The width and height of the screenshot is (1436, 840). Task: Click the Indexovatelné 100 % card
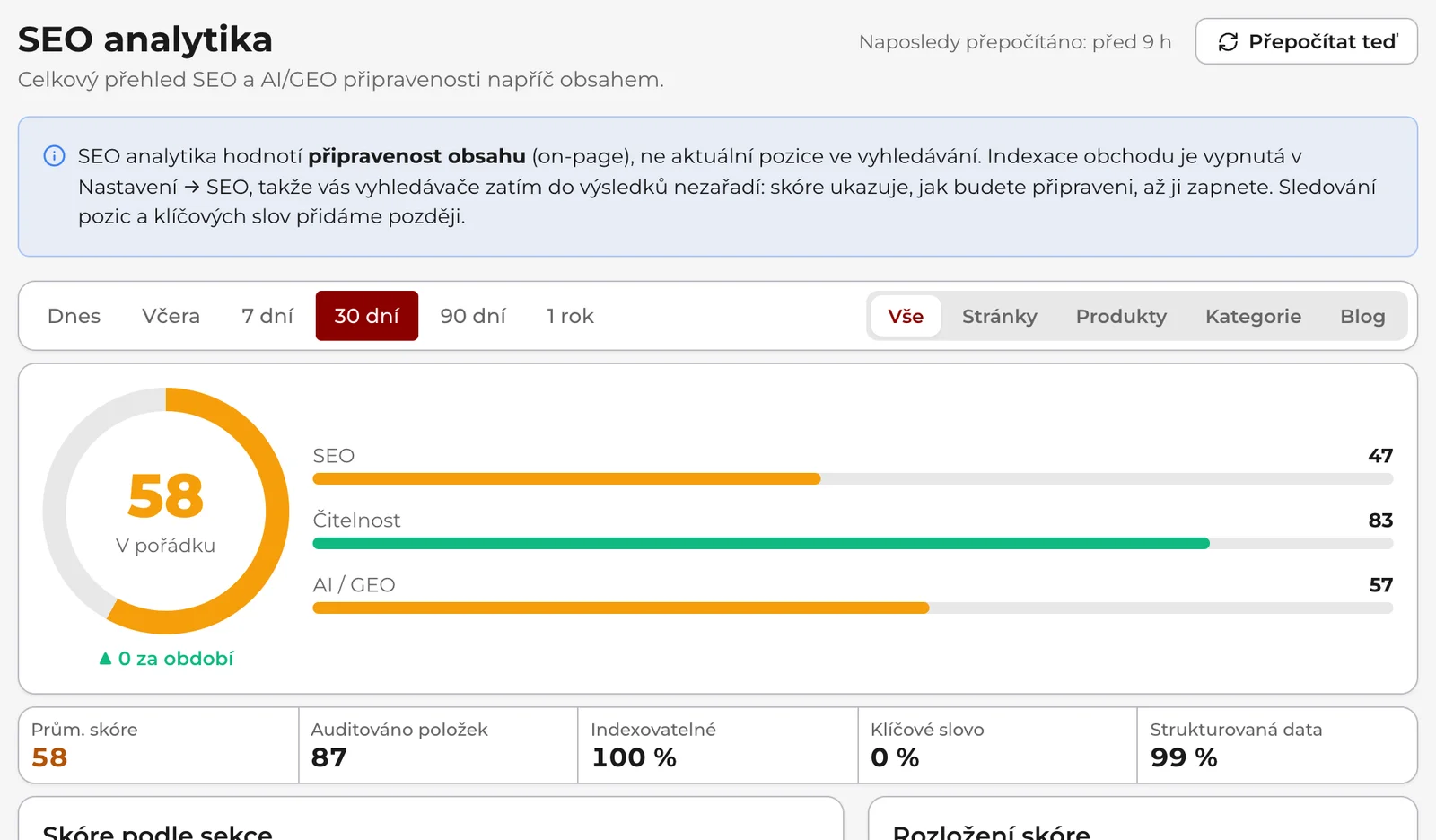pos(718,745)
